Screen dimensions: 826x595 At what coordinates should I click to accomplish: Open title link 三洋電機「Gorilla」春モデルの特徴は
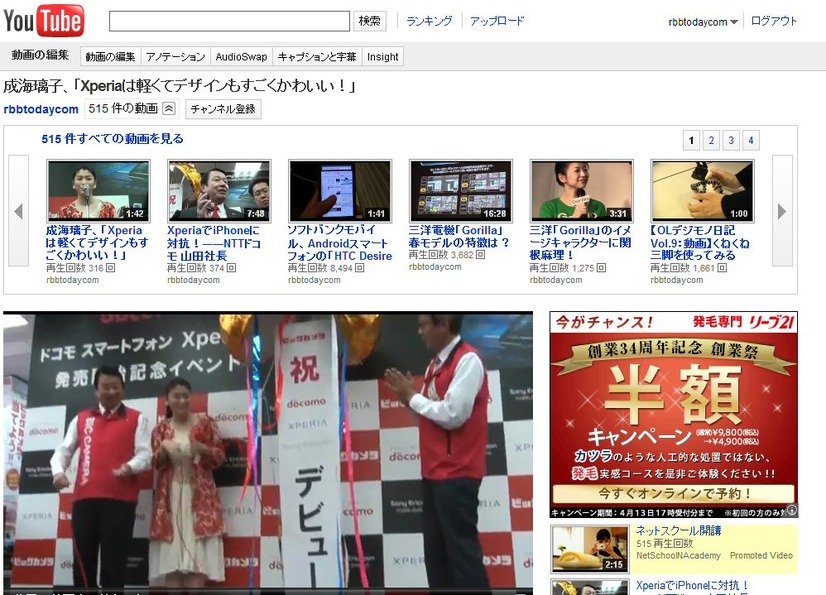pyautogui.click(x=459, y=236)
